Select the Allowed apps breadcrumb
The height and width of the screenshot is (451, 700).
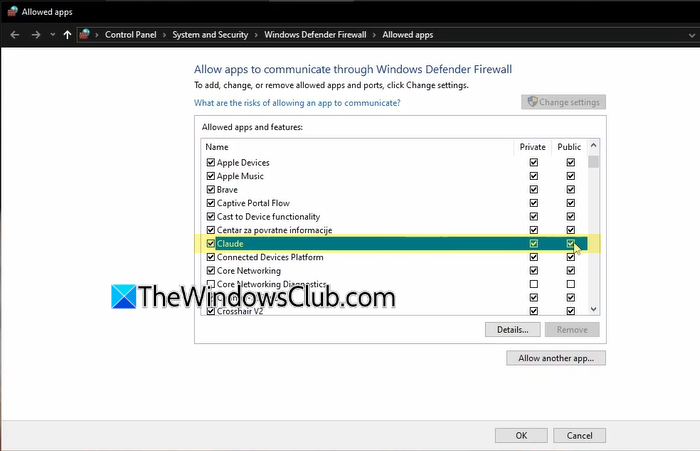pyautogui.click(x=408, y=35)
